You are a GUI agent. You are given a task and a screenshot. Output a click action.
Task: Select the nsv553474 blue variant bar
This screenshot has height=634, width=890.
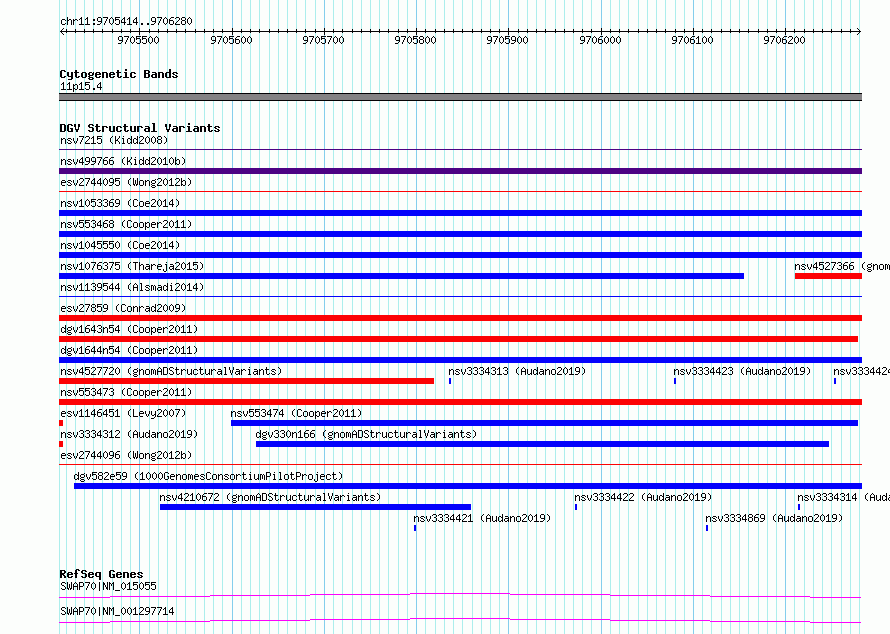(544, 423)
